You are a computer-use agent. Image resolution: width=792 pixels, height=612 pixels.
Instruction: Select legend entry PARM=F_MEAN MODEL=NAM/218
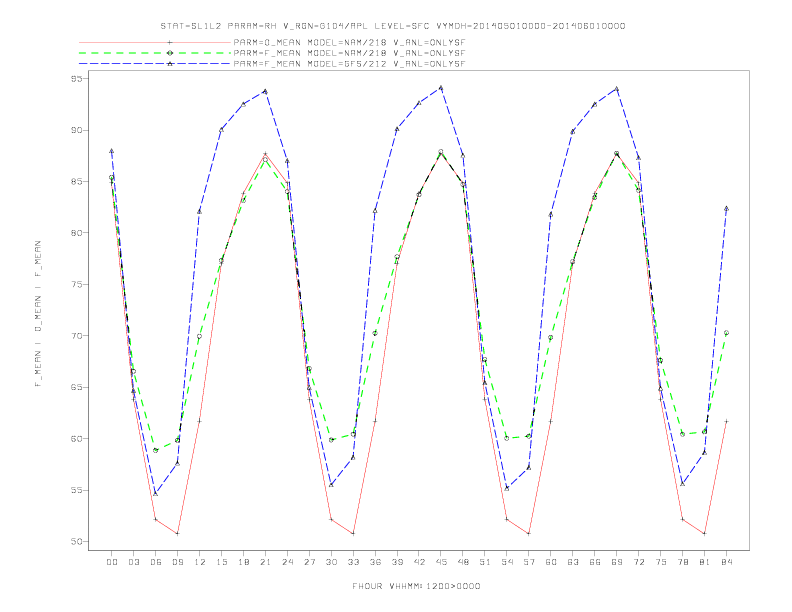coord(349,53)
